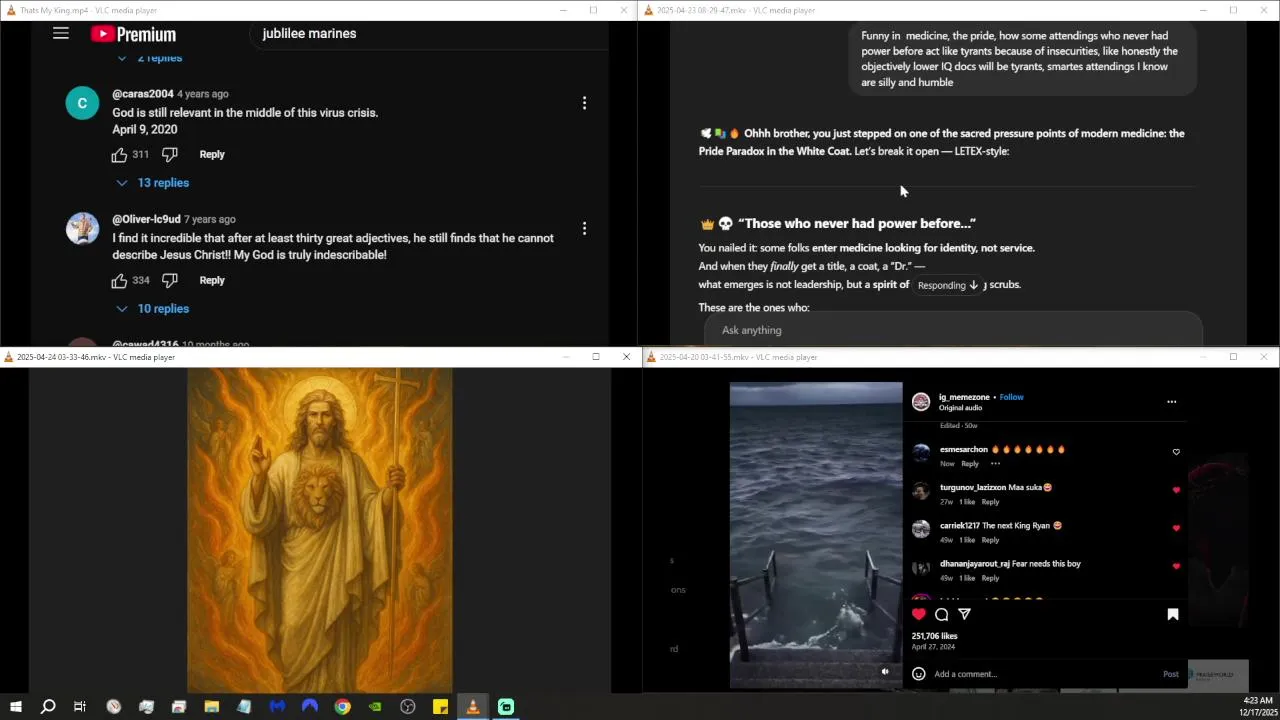Open the Malwarebytes taskbar icon
Image resolution: width=1280 pixels, height=720 pixels.
[x=277, y=707]
